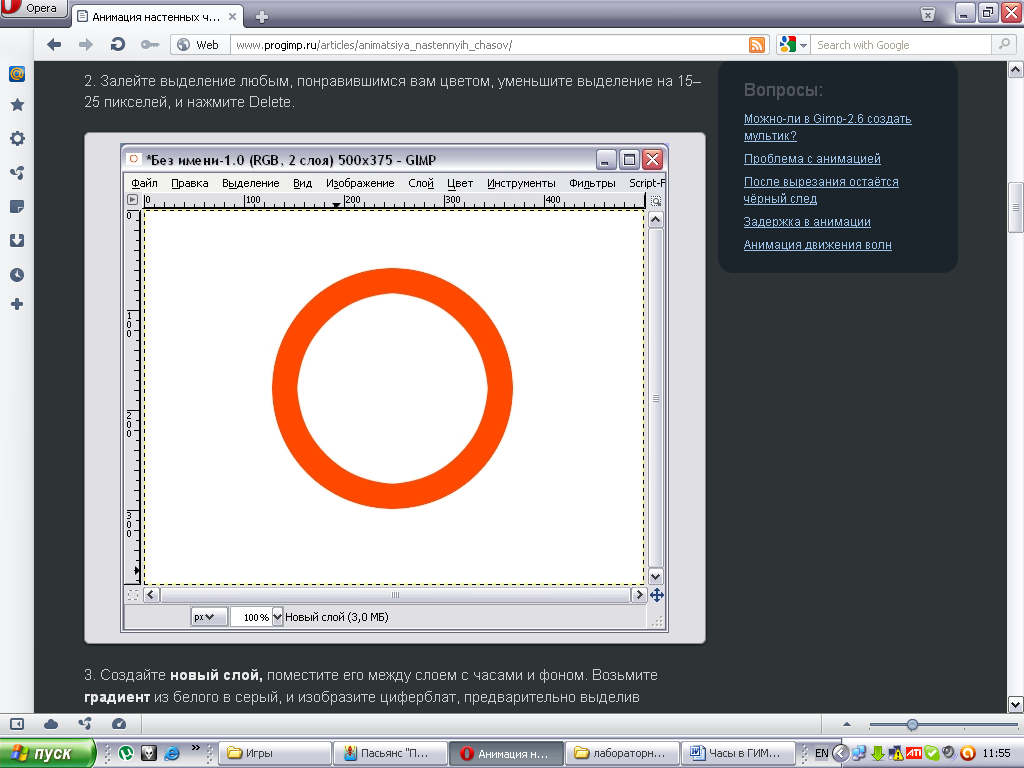Image resolution: width=1024 pixels, height=768 pixels.
Task: Open link Можно-ли в Gimp-2.6 создать мультик?
Action: click(x=827, y=127)
